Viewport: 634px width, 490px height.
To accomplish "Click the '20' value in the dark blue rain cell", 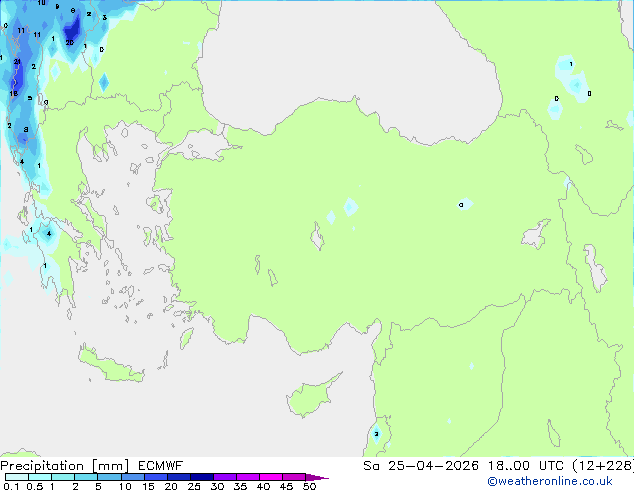I will 70,42.
